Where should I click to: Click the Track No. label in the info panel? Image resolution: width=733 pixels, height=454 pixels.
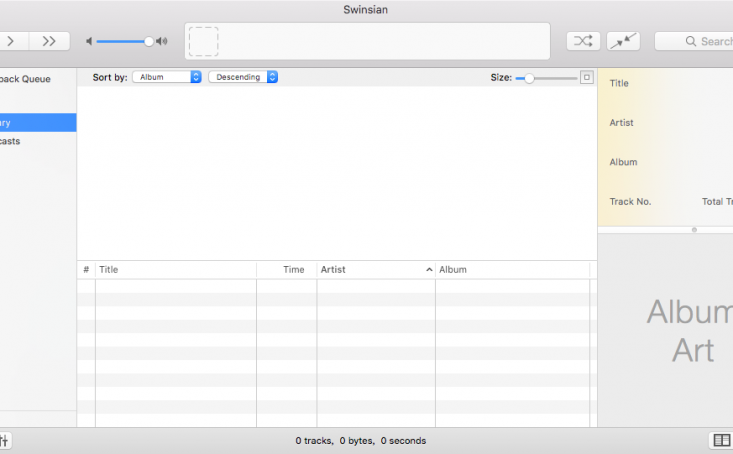pos(630,202)
